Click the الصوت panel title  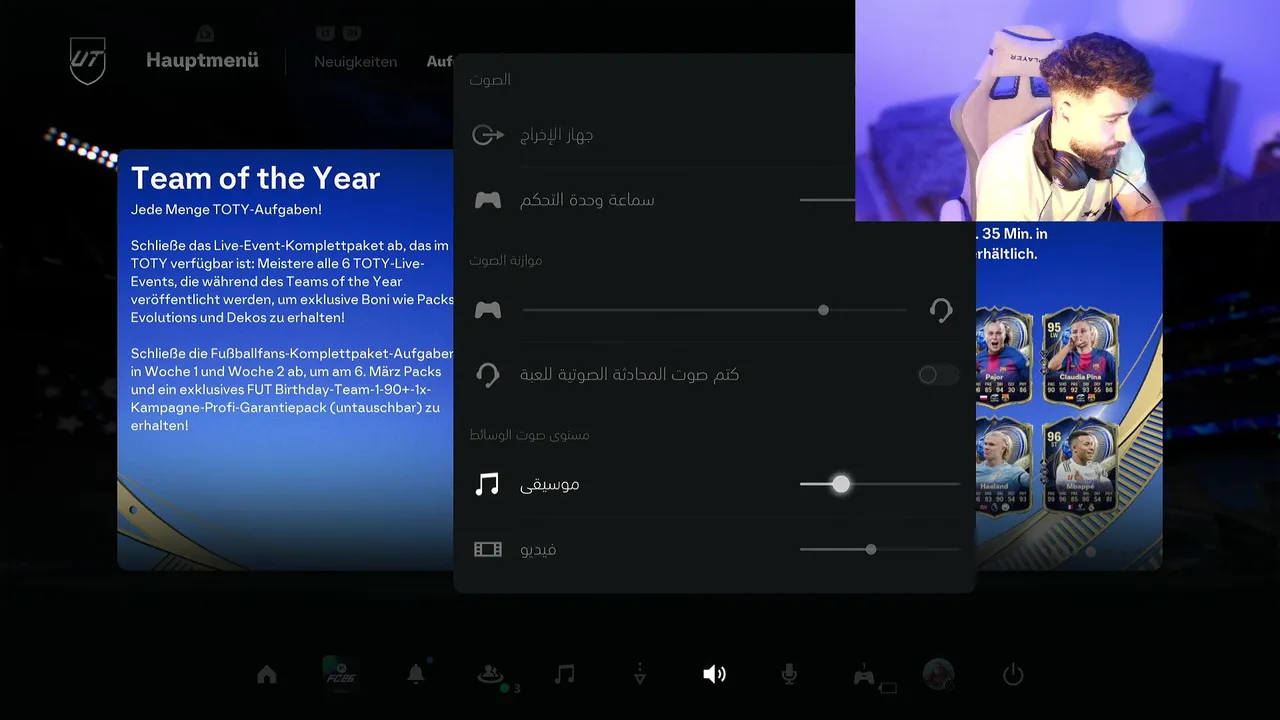[x=490, y=79]
